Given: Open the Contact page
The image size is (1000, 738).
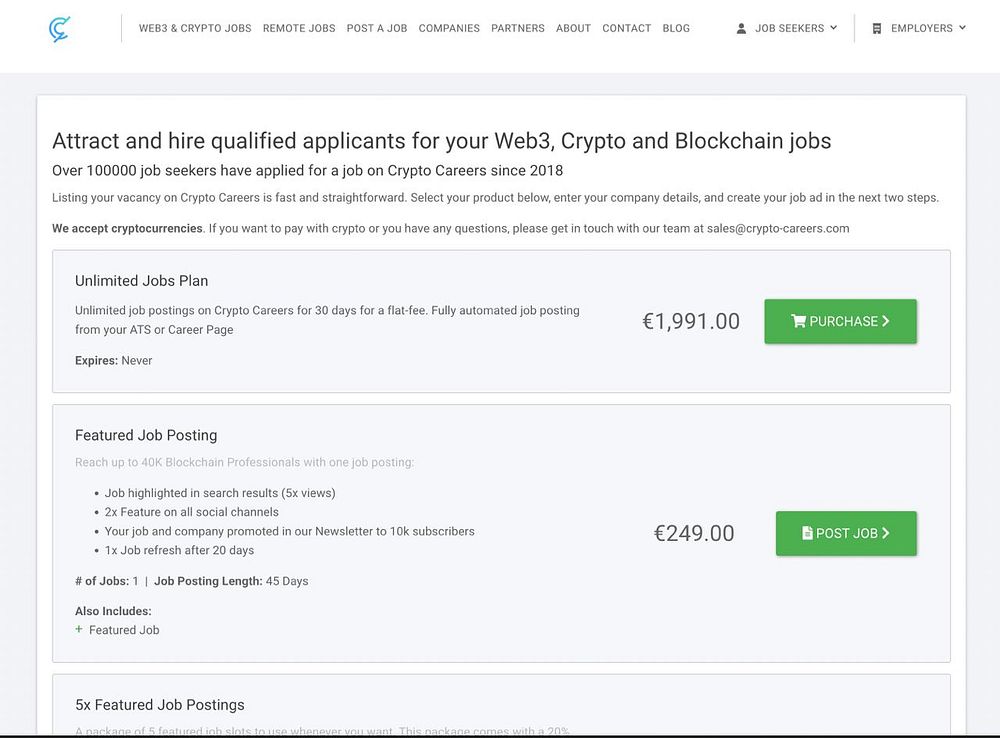Looking at the screenshot, I should click(627, 29).
